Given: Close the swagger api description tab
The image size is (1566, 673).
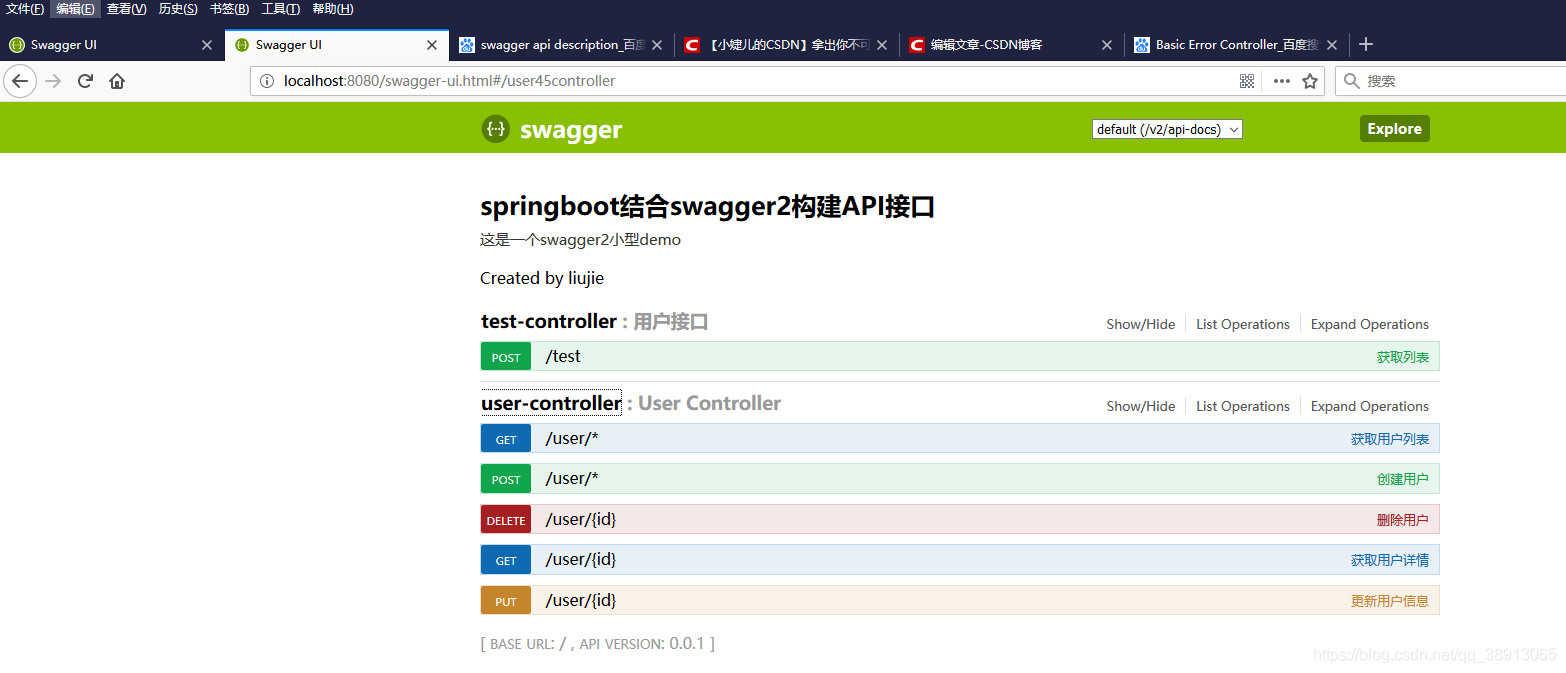Looking at the screenshot, I should [x=657, y=45].
